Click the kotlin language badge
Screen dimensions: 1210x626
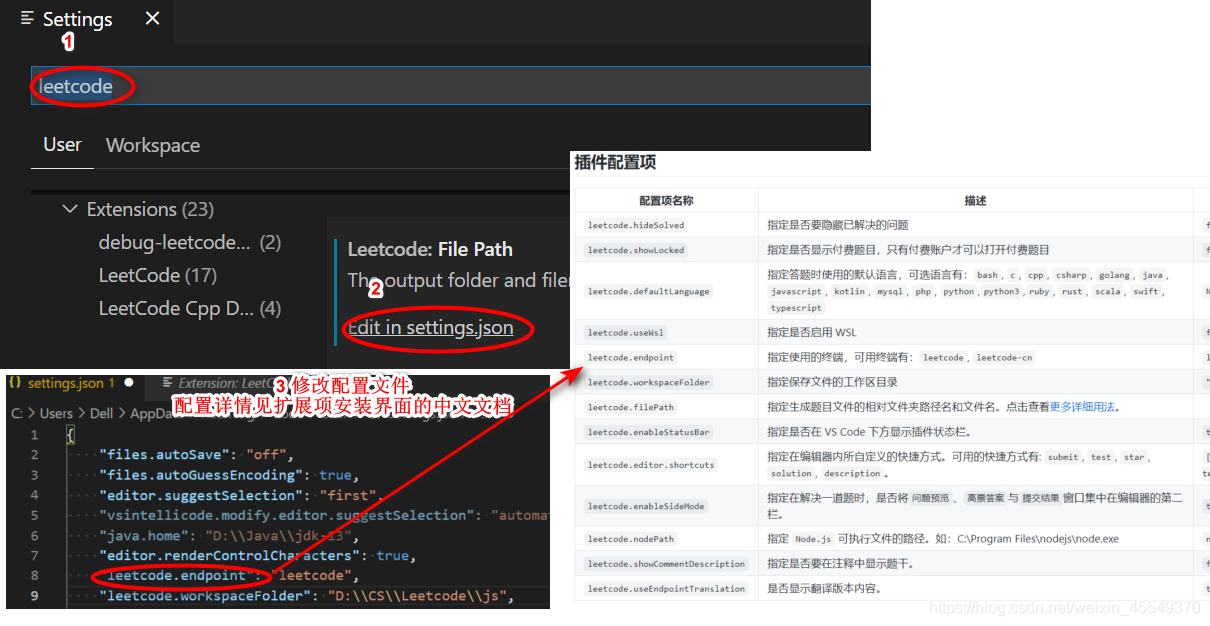(x=849, y=292)
